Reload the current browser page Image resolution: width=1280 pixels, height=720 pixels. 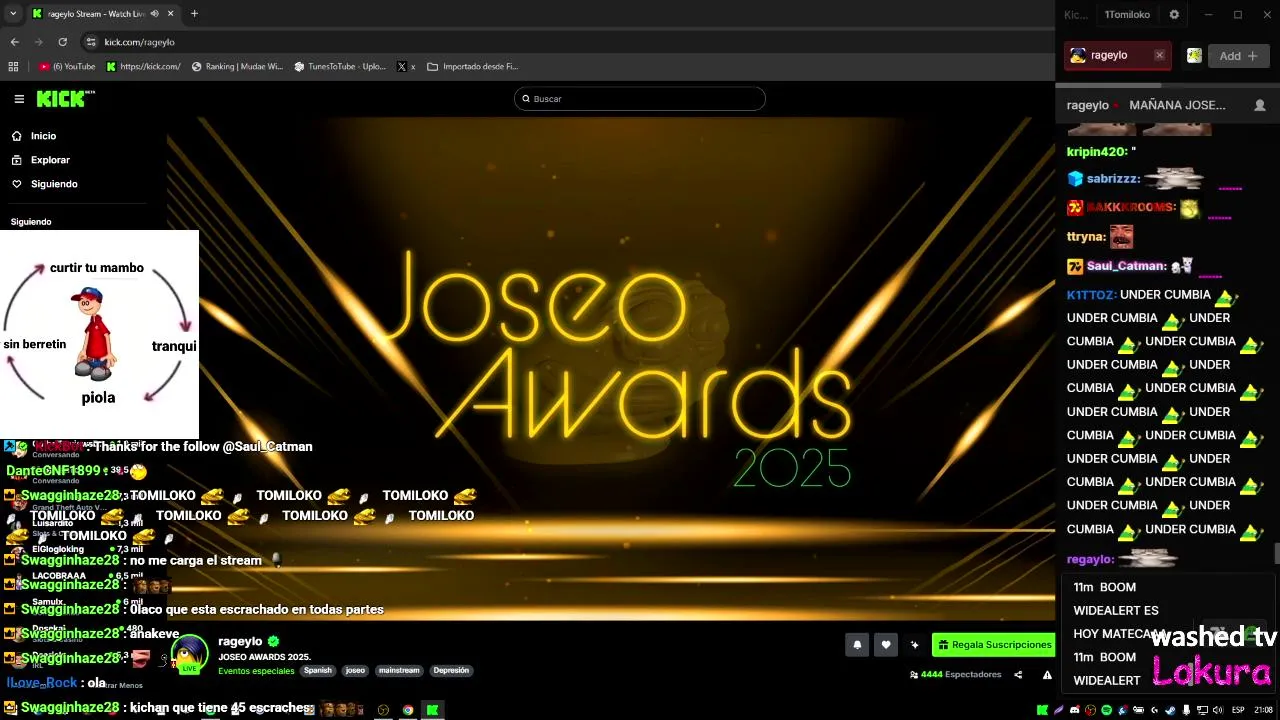coord(62,42)
